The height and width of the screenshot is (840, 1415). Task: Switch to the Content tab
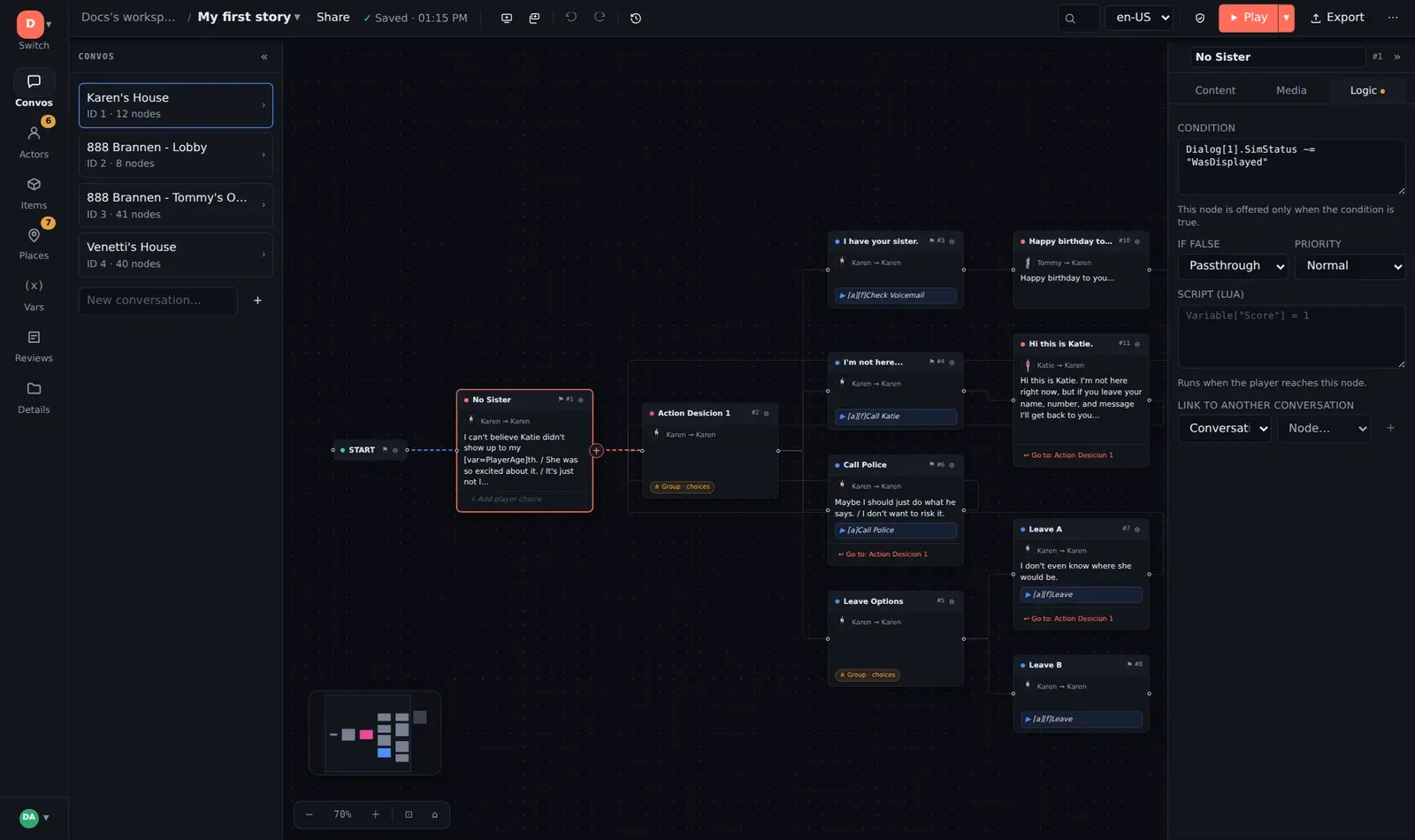[x=1214, y=90]
